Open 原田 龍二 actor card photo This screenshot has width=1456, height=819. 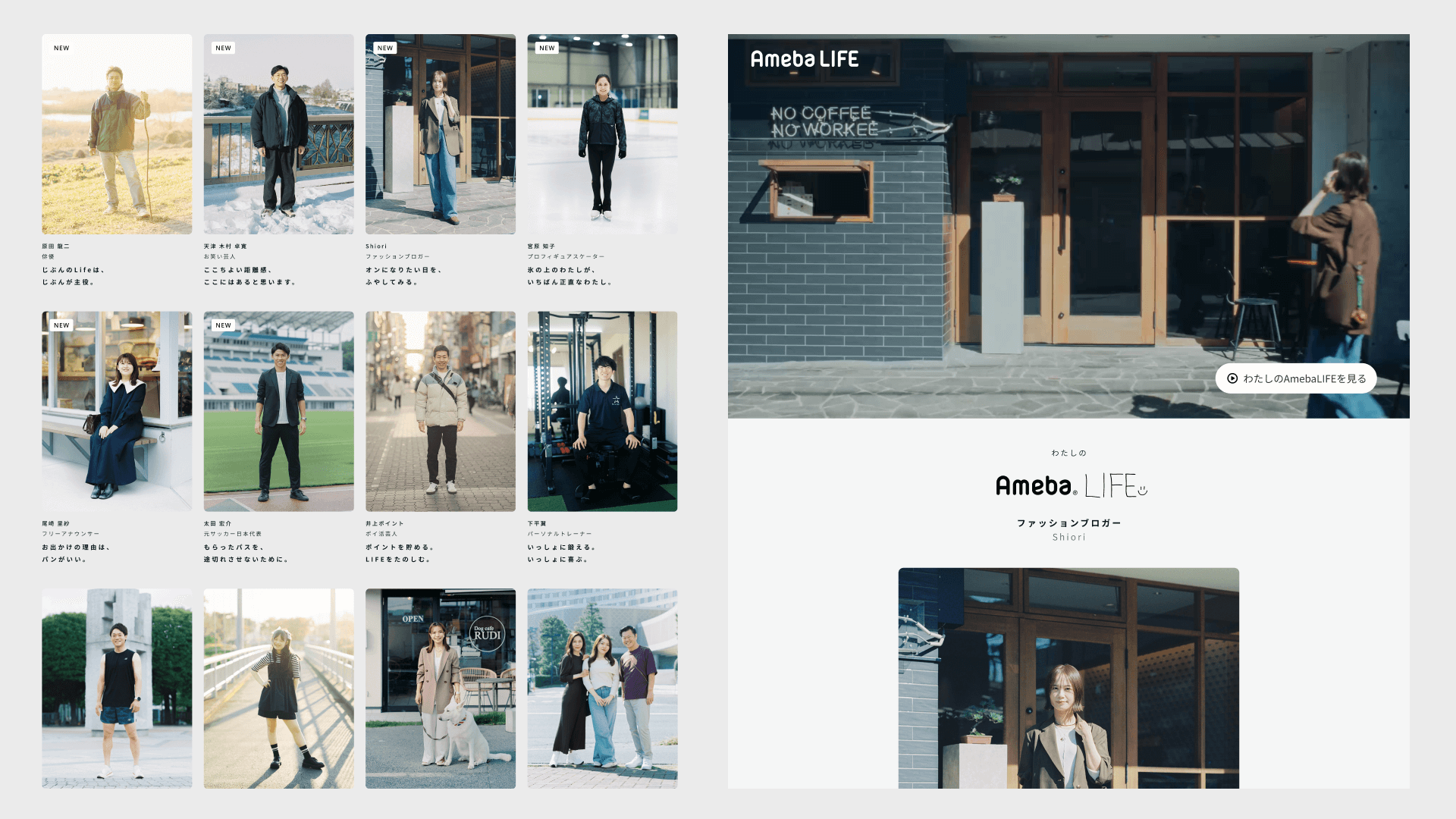click(117, 134)
